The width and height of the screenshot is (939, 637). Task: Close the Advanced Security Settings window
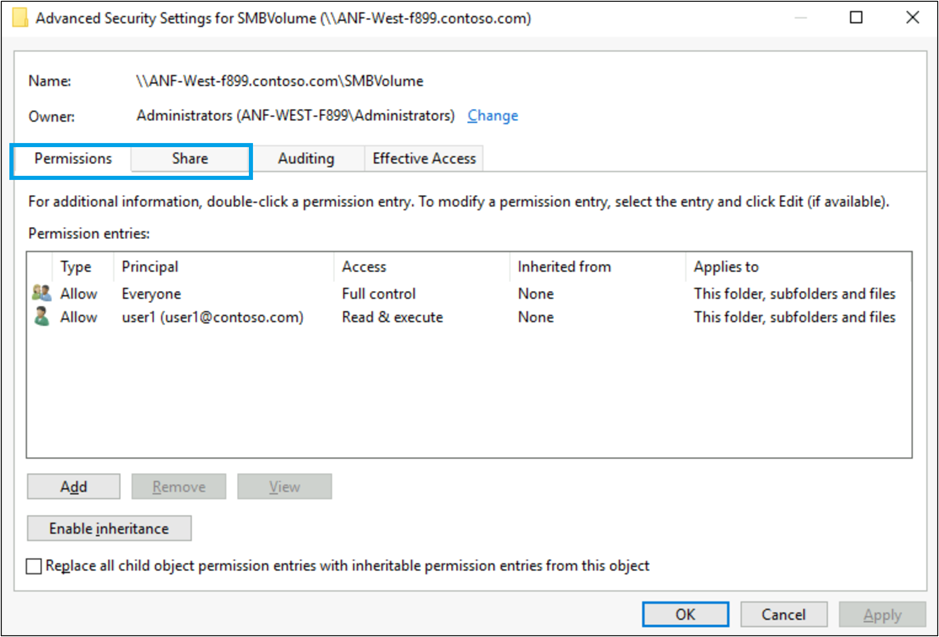[912, 17]
